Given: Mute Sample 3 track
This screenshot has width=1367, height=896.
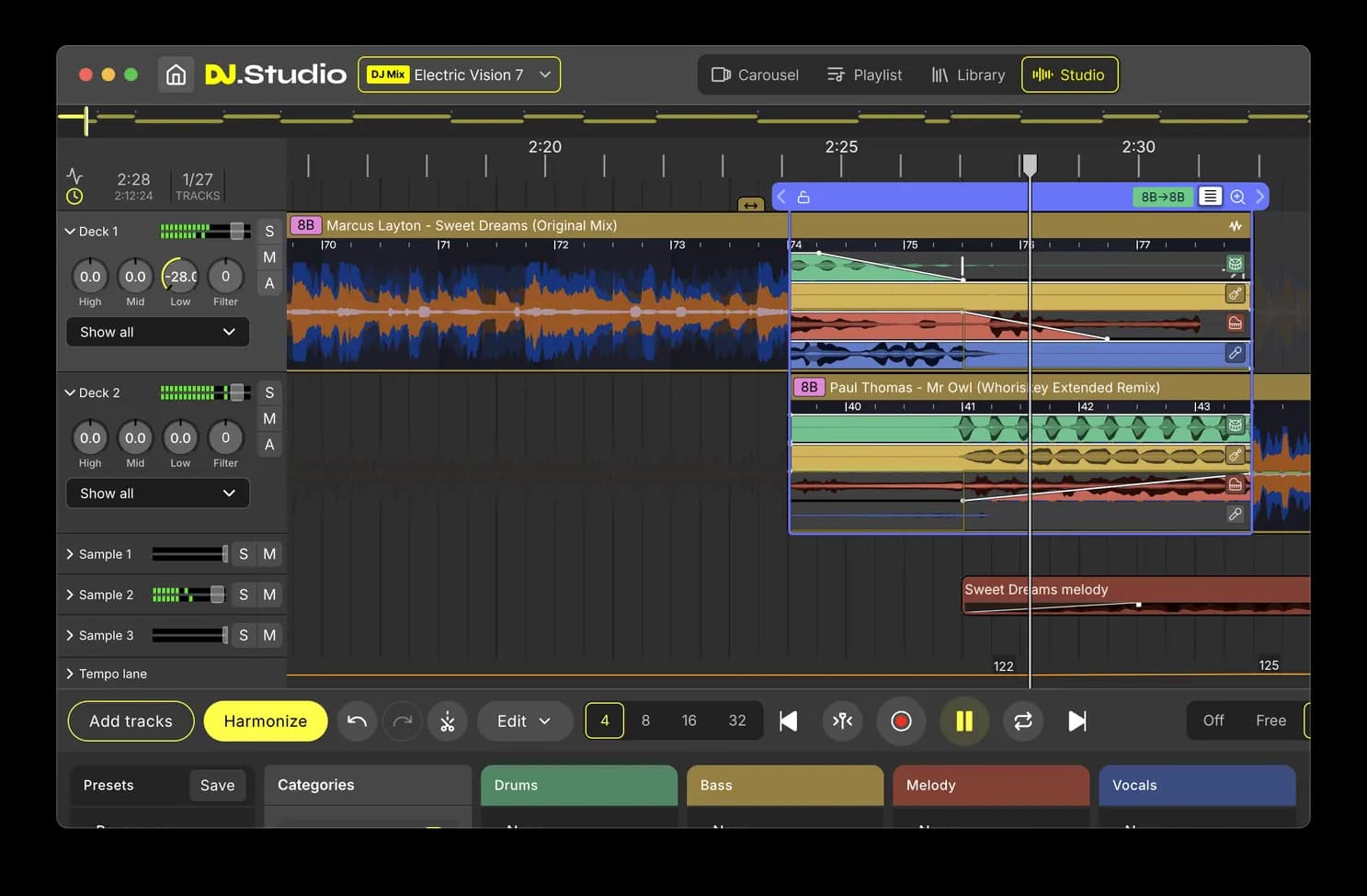Looking at the screenshot, I should coord(269,635).
